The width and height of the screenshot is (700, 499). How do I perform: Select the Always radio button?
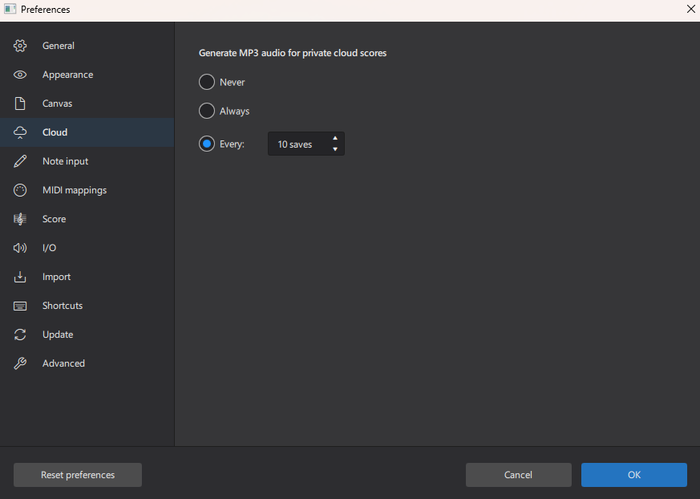207,111
